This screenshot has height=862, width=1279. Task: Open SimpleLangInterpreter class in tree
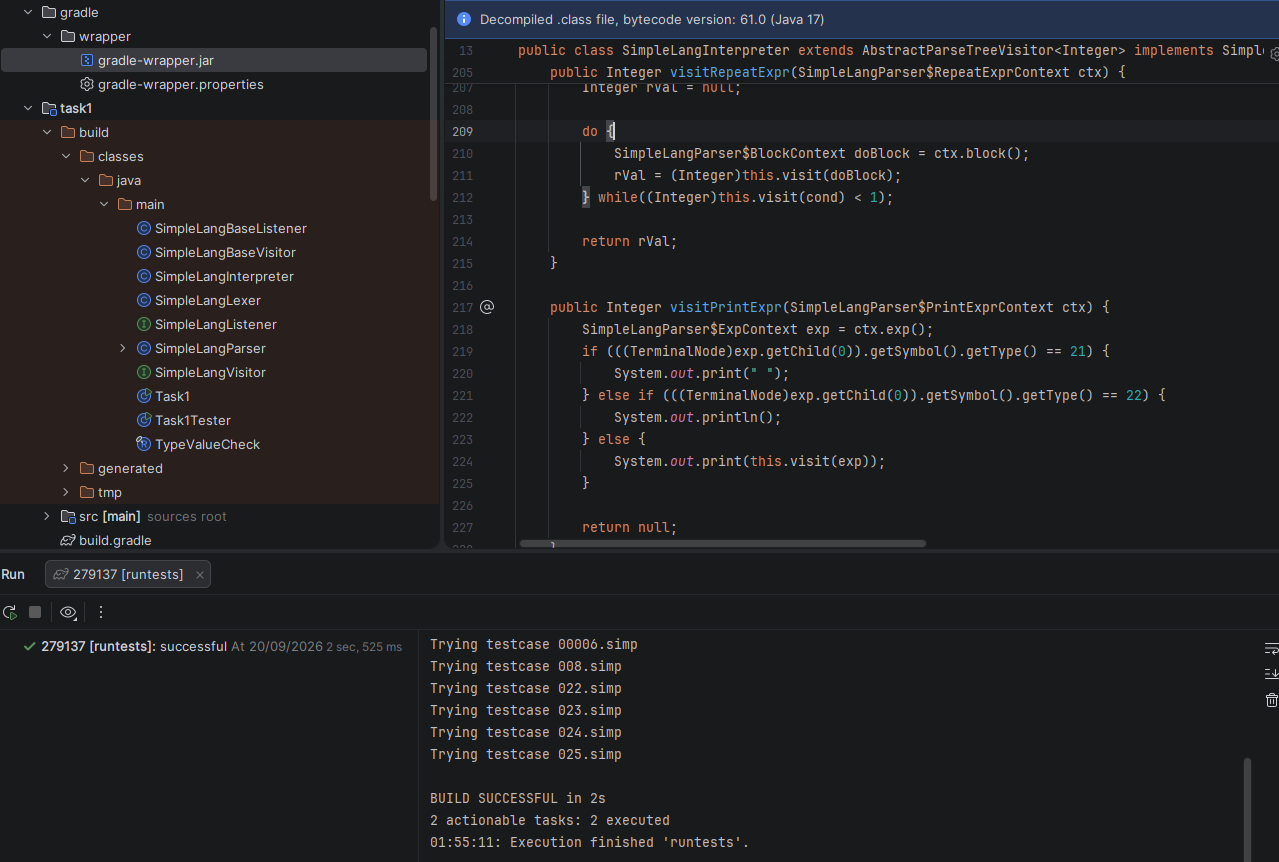click(x=224, y=276)
